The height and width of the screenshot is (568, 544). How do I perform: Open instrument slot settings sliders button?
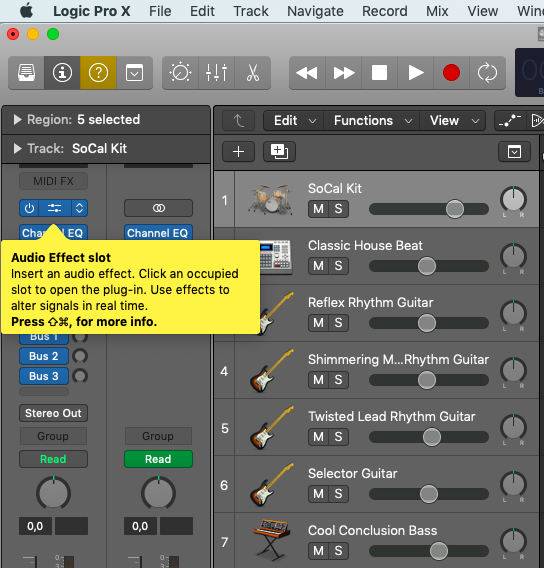(55, 208)
